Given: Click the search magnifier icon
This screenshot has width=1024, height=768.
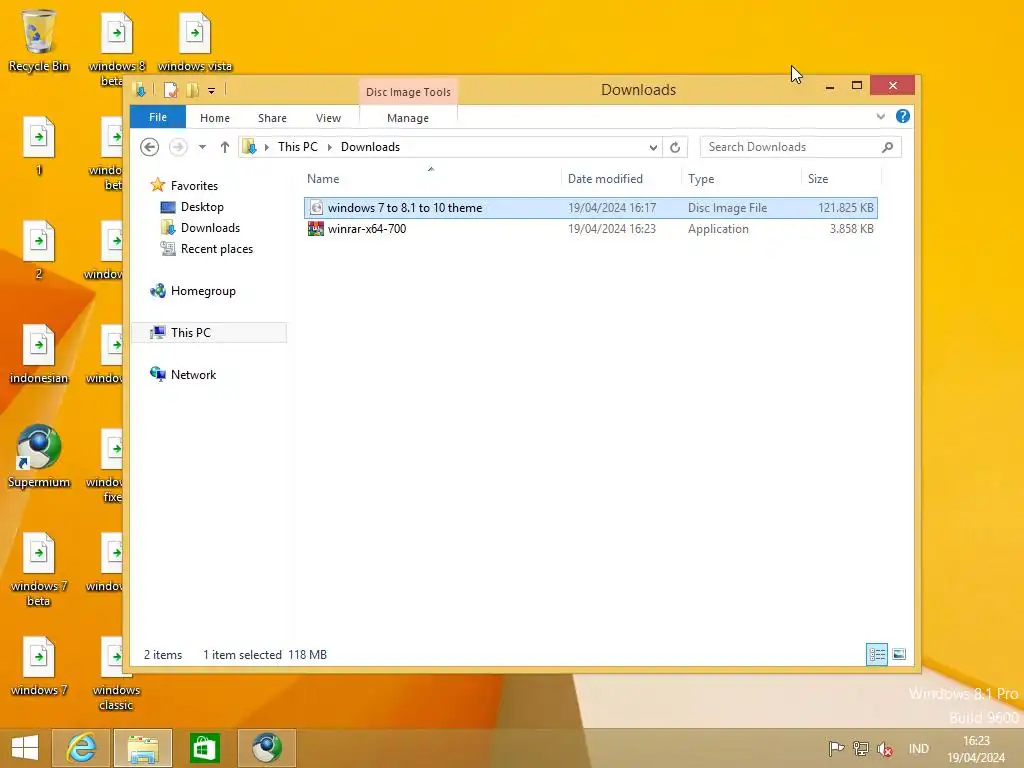Looking at the screenshot, I should [887, 147].
